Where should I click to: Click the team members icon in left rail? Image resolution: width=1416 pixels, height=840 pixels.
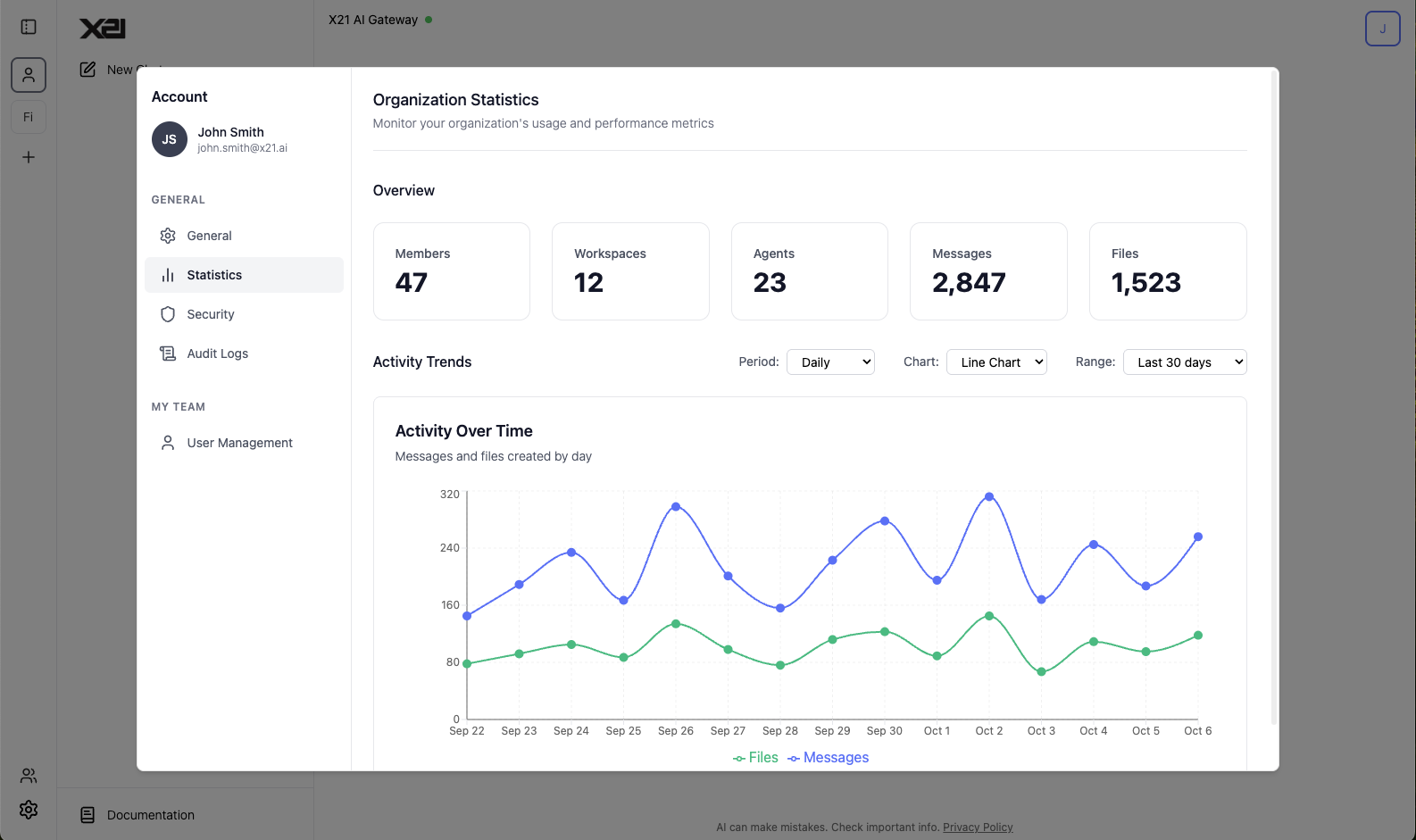29,775
